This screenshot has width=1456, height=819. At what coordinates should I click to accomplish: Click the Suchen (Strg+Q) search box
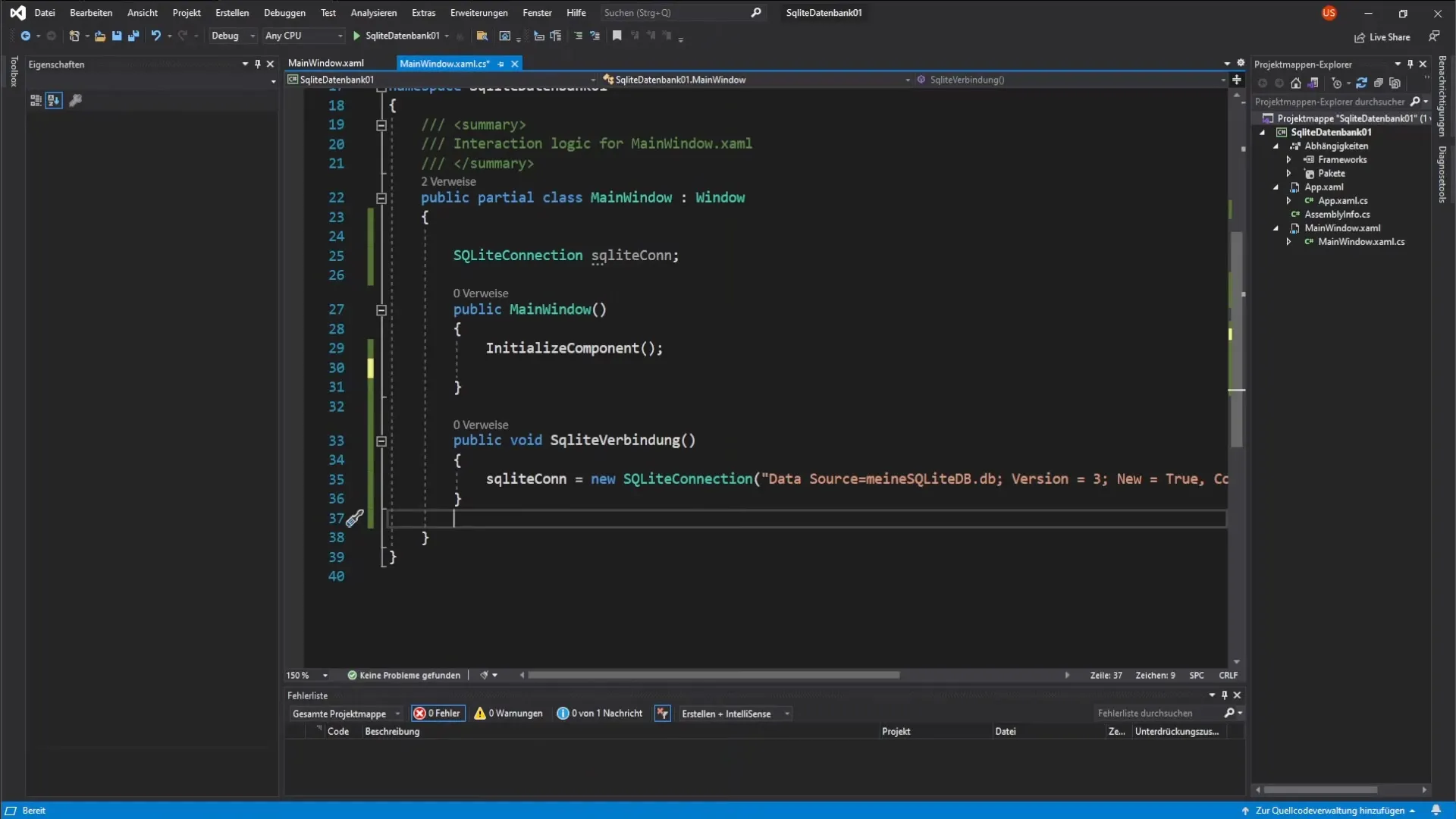[x=682, y=13]
